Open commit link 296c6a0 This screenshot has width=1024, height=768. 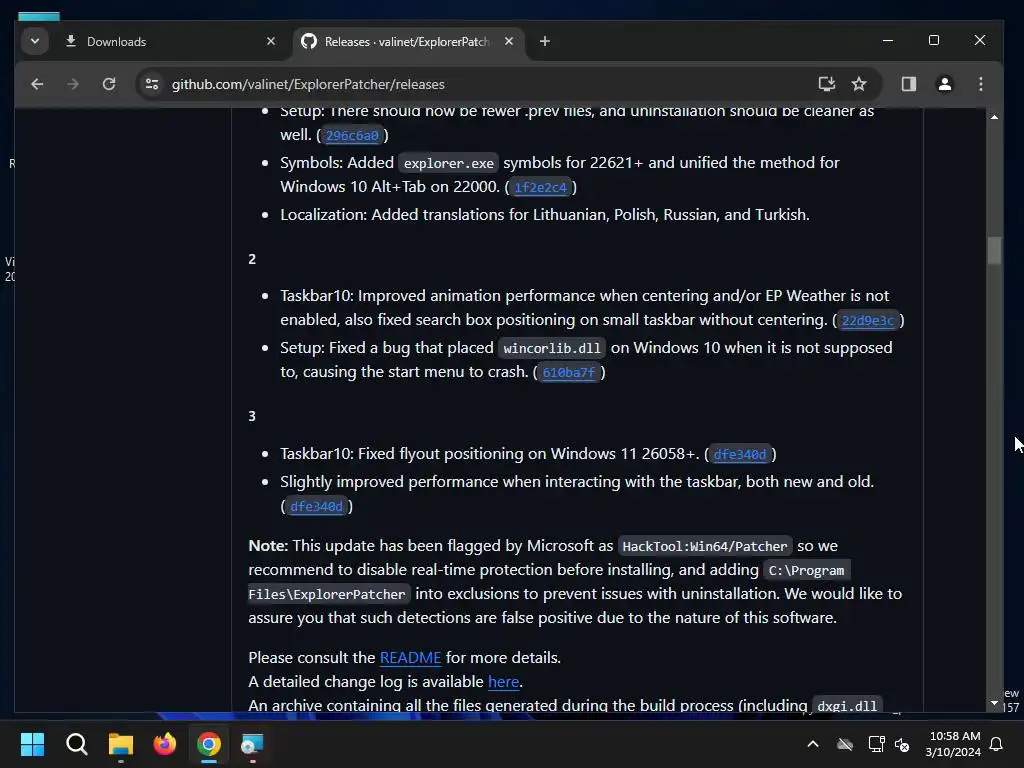tap(352, 135)
